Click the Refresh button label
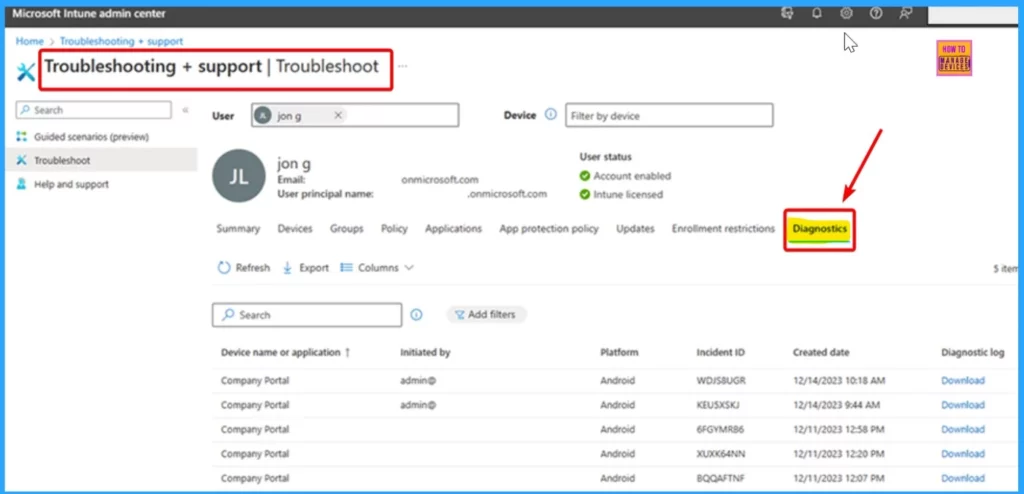Screen dimensions: 1024x494 pyautogui.click(x=253, y=268)
